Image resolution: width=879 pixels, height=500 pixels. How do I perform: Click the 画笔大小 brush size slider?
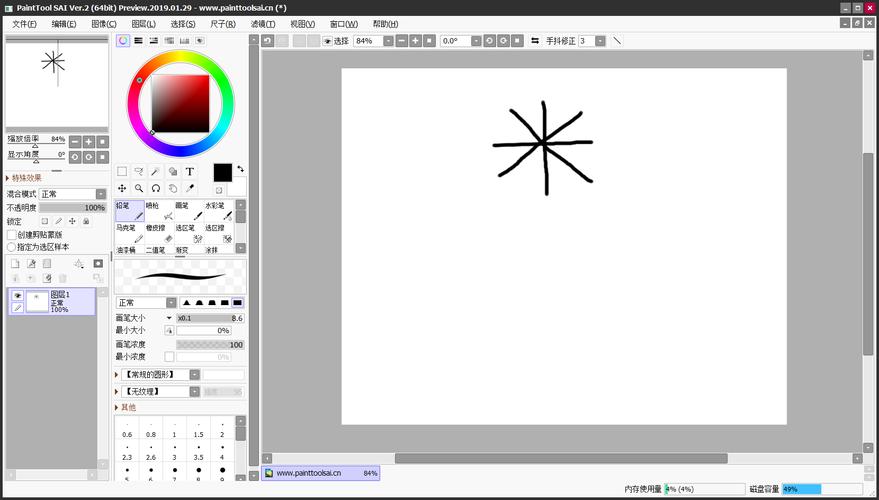pos(210,318)
